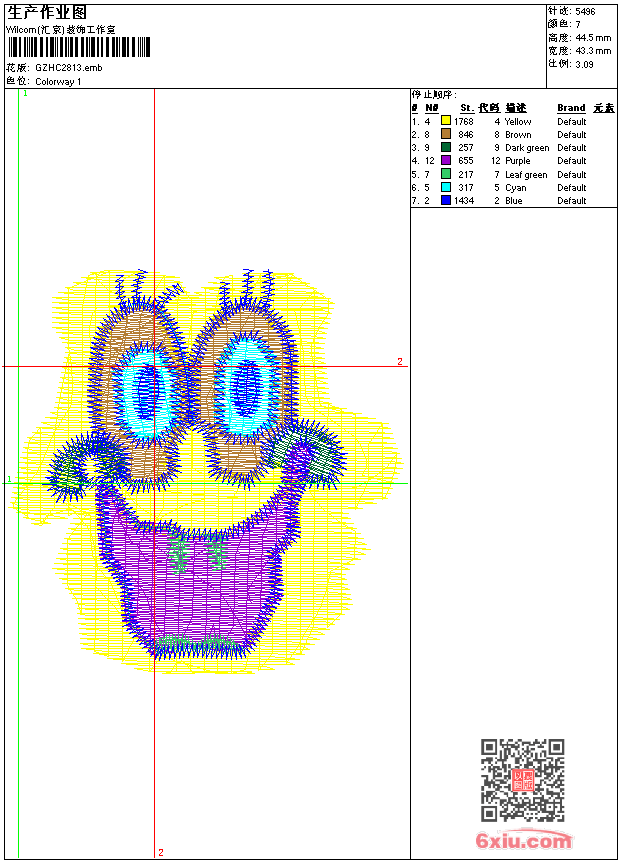Viewport: 620px width, 860px height.
Task: Select stitch count 257 in Dark green row
Action: tap(466, 148)
